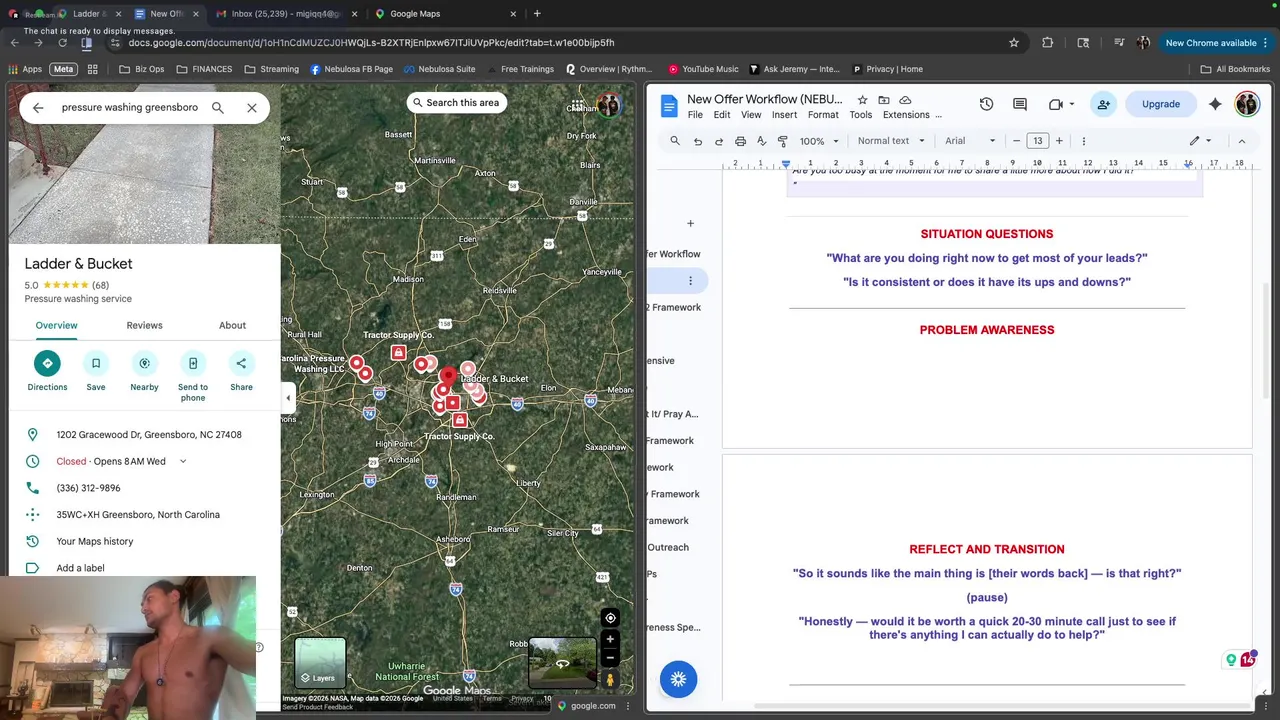Open the comments icon in Docs
The image size is (1280, 720).
(x=1020, y=104)
